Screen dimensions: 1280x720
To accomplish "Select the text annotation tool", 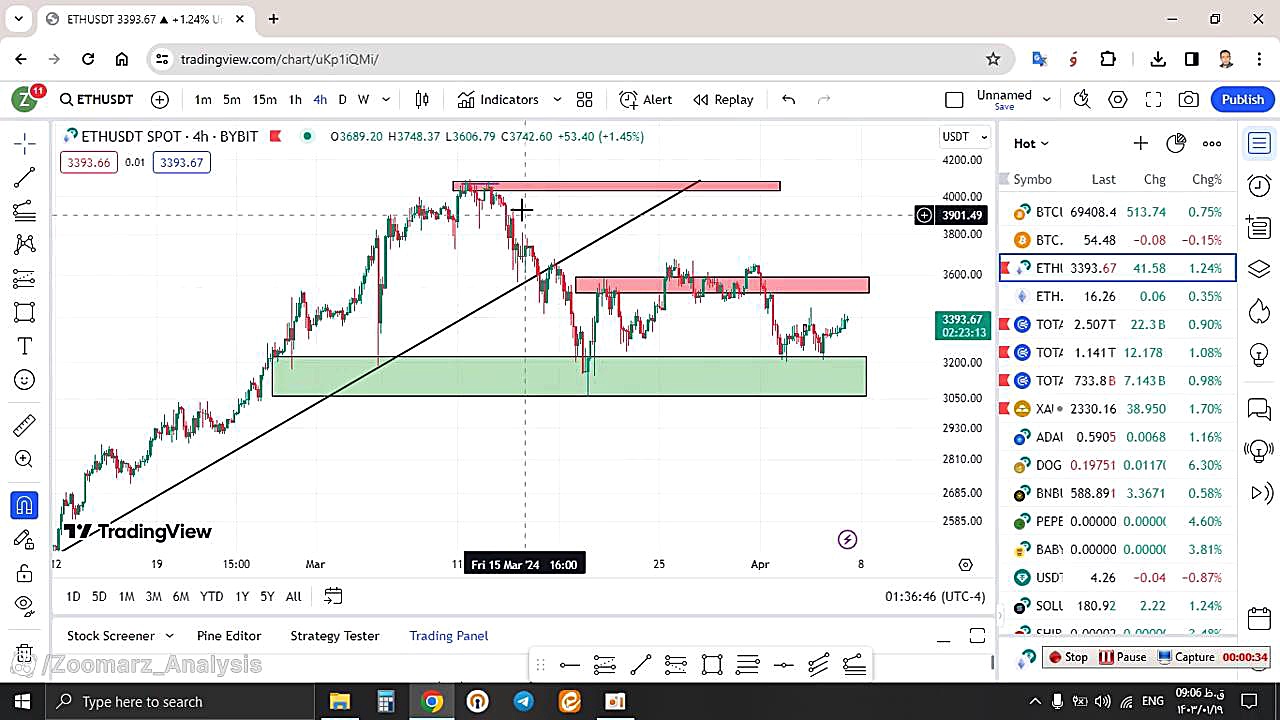I will [25, 346].
